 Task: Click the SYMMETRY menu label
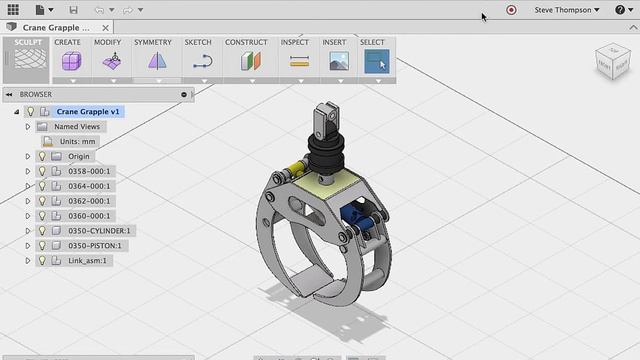click(x=153, y=42)
